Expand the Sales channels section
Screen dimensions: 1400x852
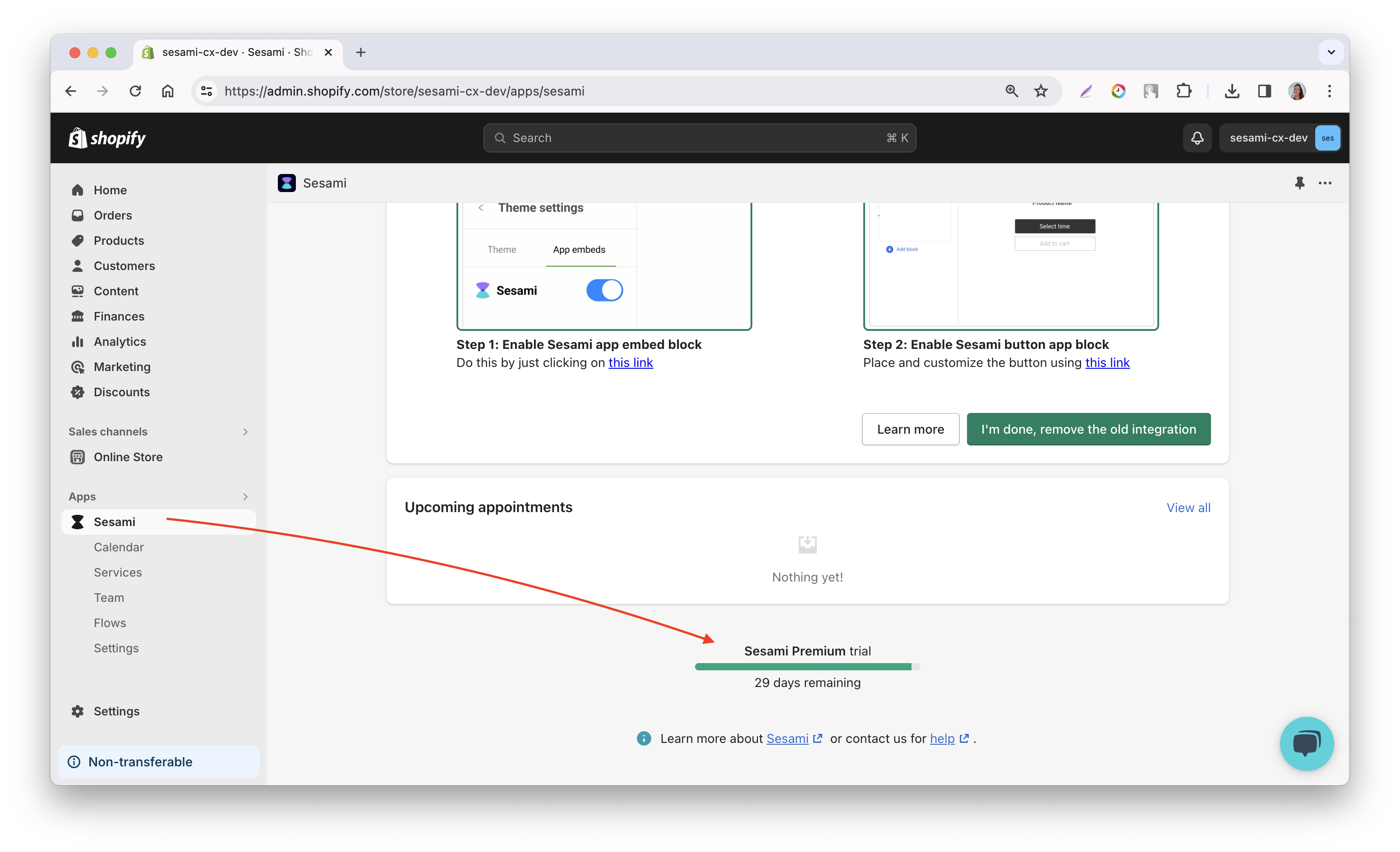click(245, 432)
